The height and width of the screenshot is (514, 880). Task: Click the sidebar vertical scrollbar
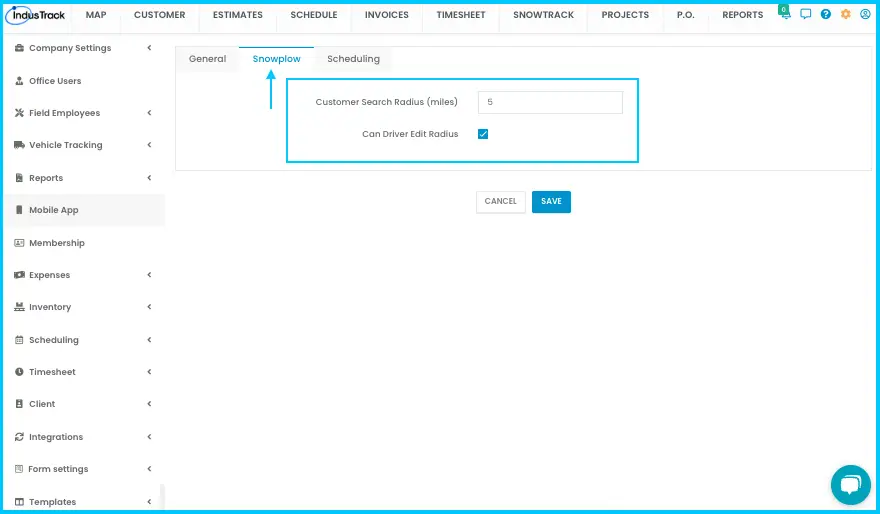point(162,497)
